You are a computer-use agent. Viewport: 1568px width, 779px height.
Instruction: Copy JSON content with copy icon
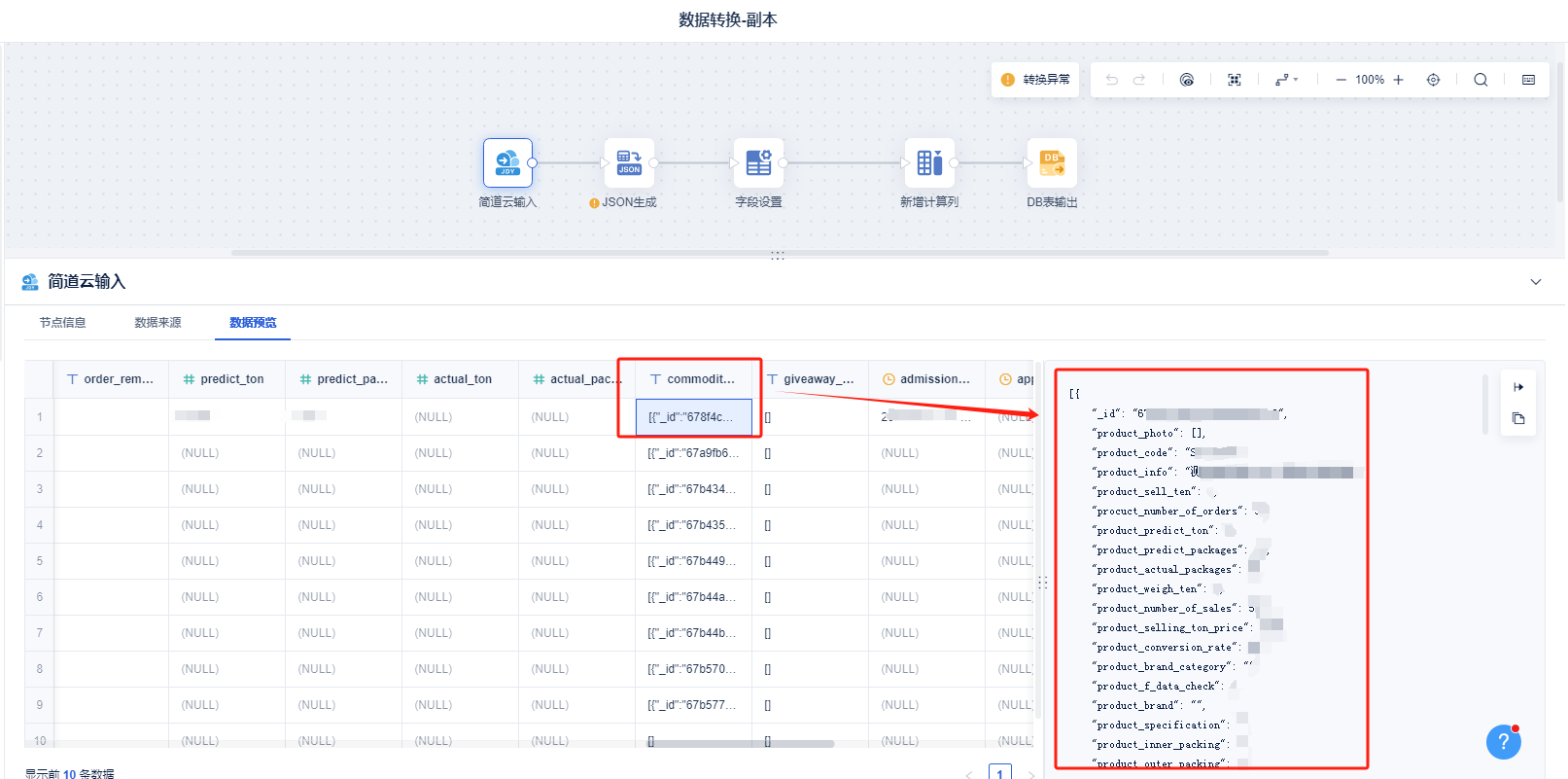point(1518,419)
